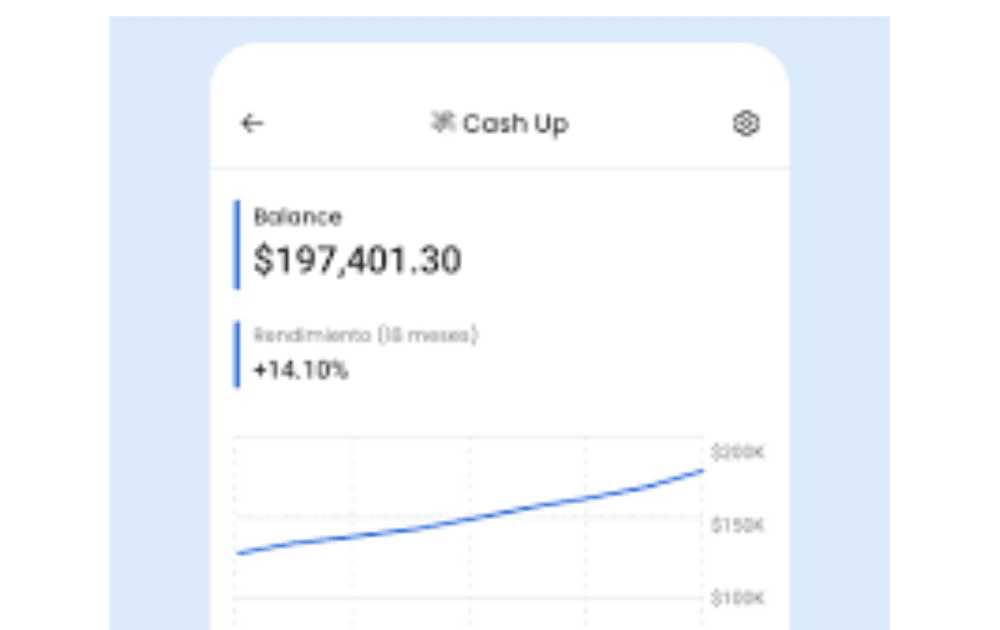Tap the right end of the chart line
Screen dimensions: 1000x630
click(x=702, y=470)
